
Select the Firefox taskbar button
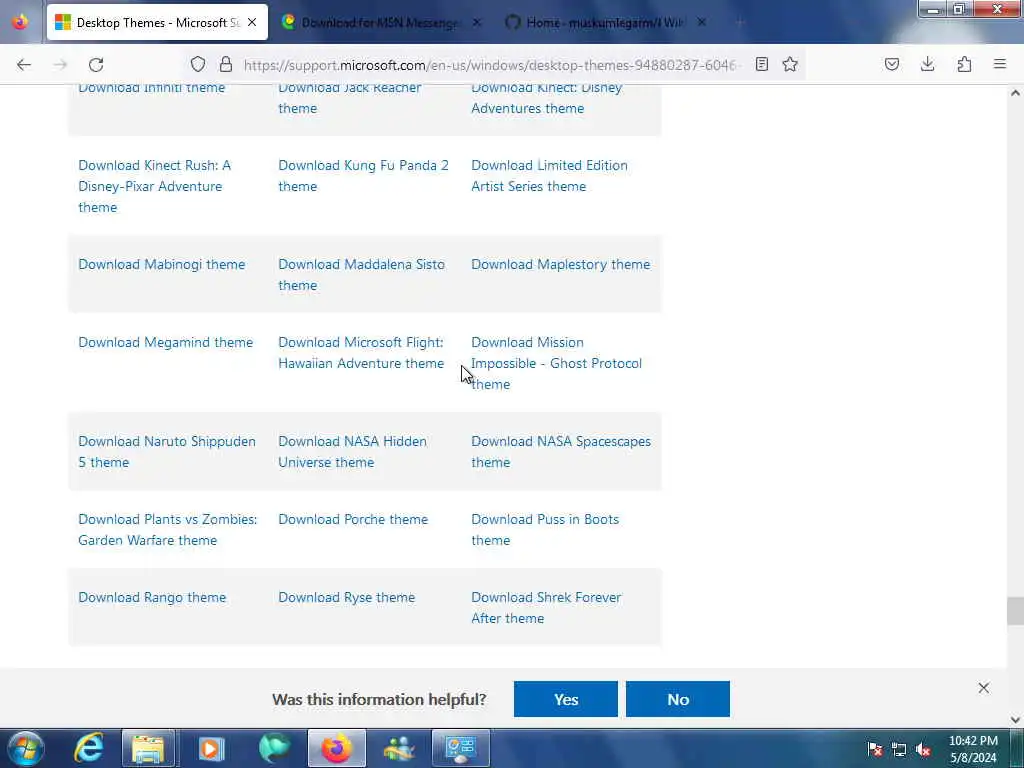pos(336,748)
